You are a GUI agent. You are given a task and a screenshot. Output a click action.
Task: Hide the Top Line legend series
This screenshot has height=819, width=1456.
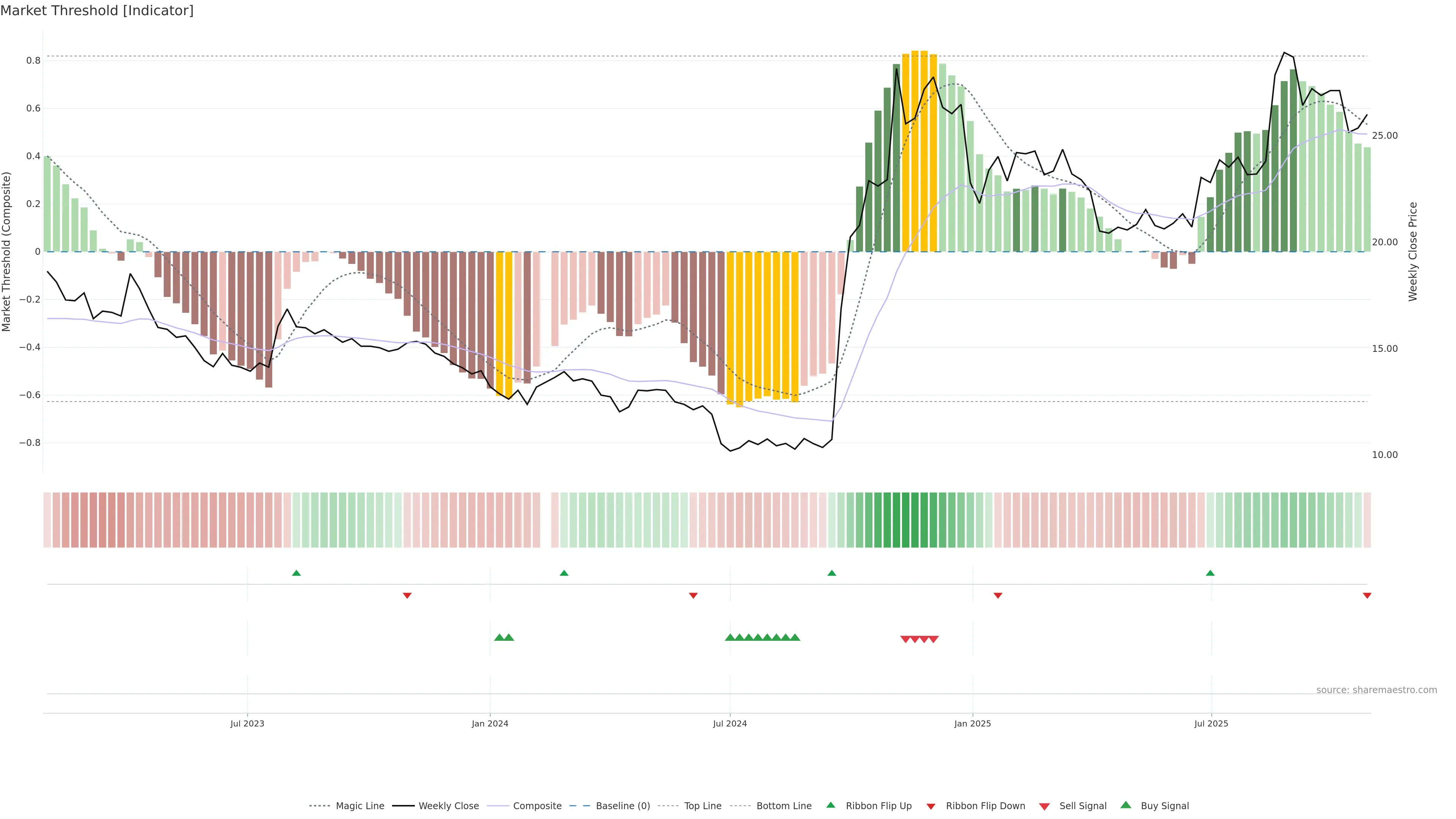coord(703,806)
